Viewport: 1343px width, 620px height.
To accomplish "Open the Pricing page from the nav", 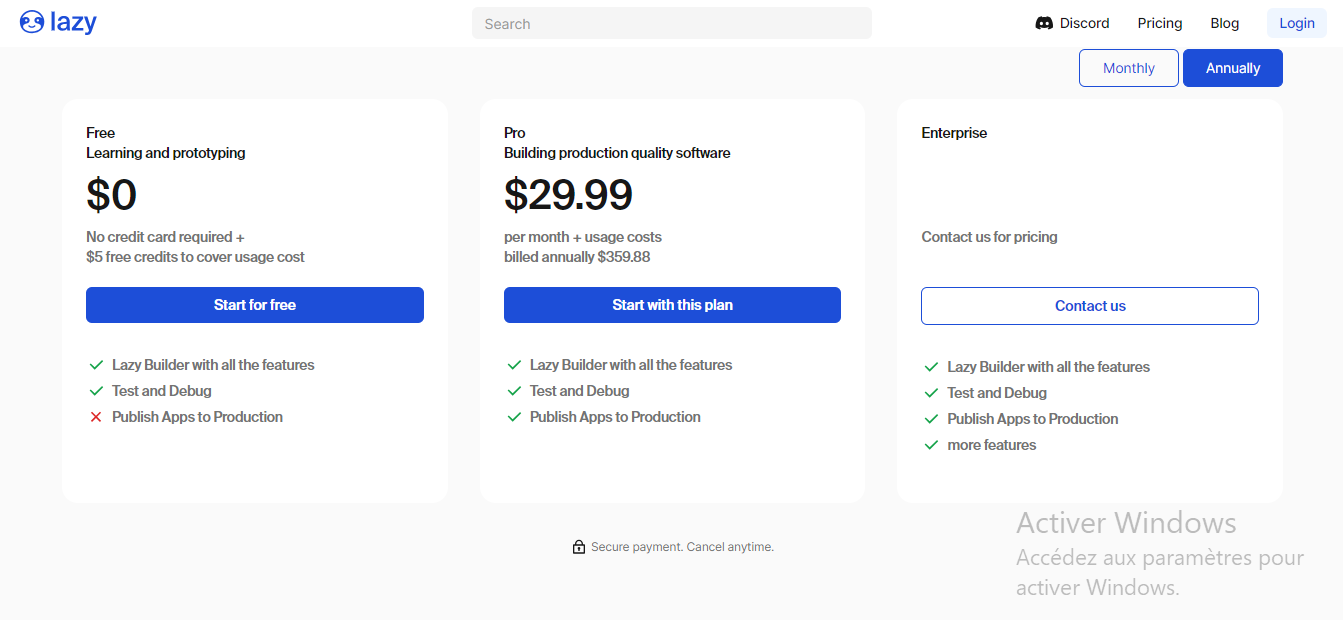I will (1160, 23).
